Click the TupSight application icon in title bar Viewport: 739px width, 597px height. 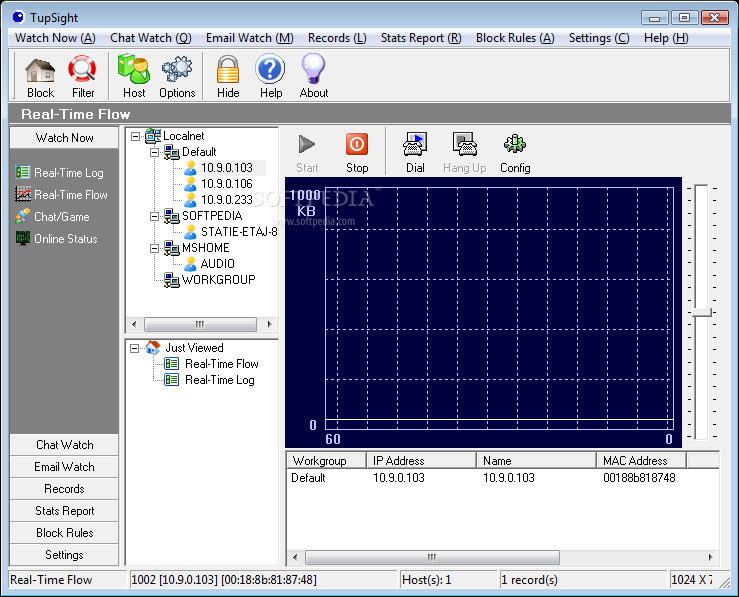pos(18,17)
